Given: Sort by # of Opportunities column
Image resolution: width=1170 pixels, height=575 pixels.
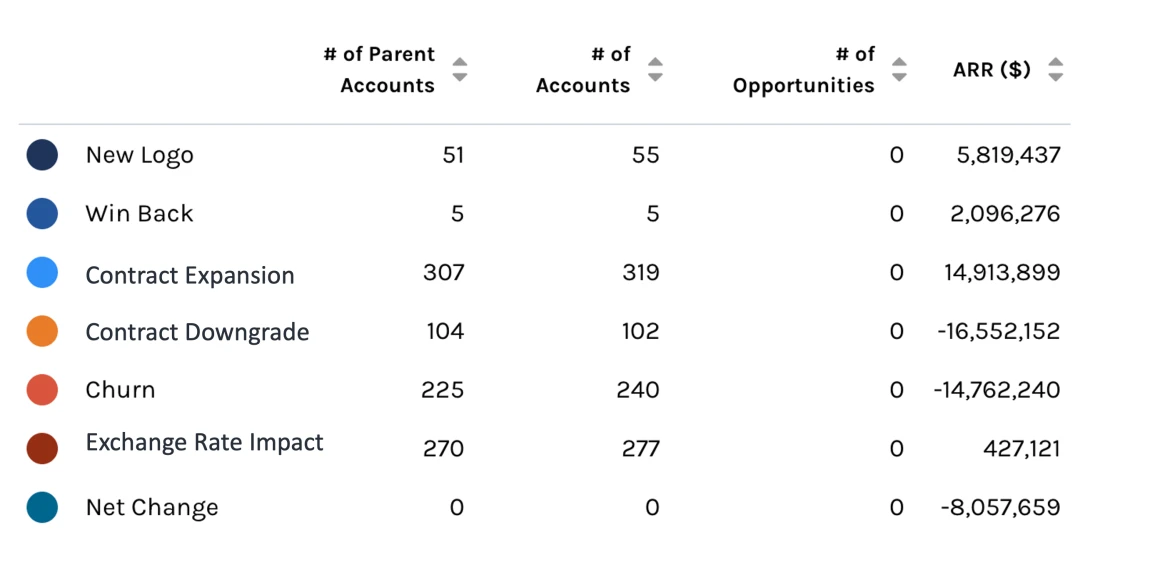Looking at the screenshot, I should click(899, 70).
